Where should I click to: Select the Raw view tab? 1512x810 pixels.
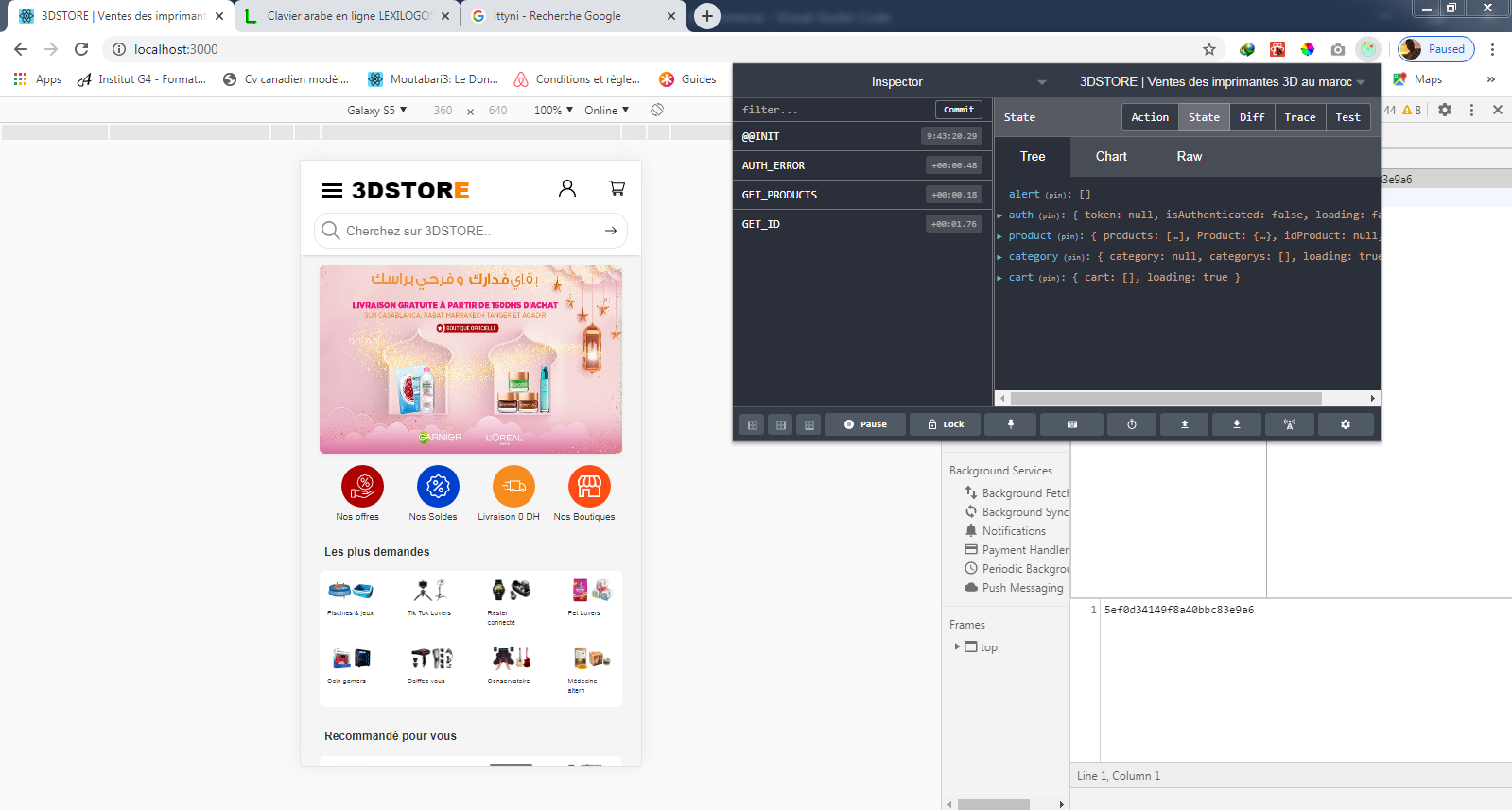click(1190, 156)
